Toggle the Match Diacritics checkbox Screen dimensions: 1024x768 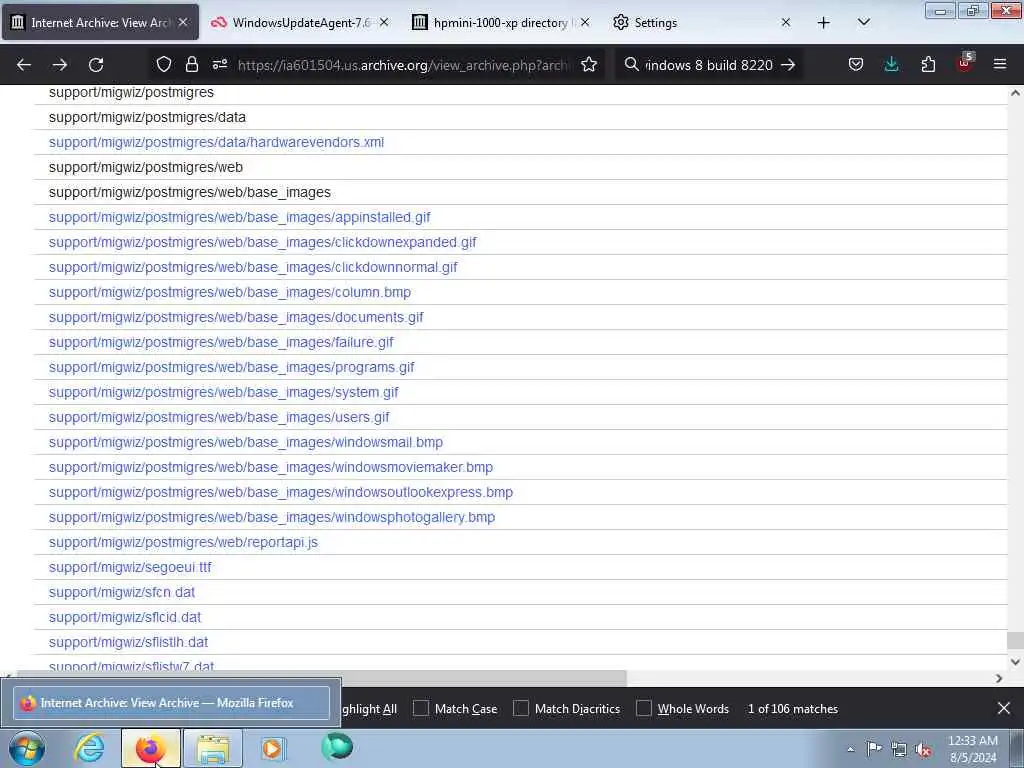pyautogui.click(x=520, y=708)
